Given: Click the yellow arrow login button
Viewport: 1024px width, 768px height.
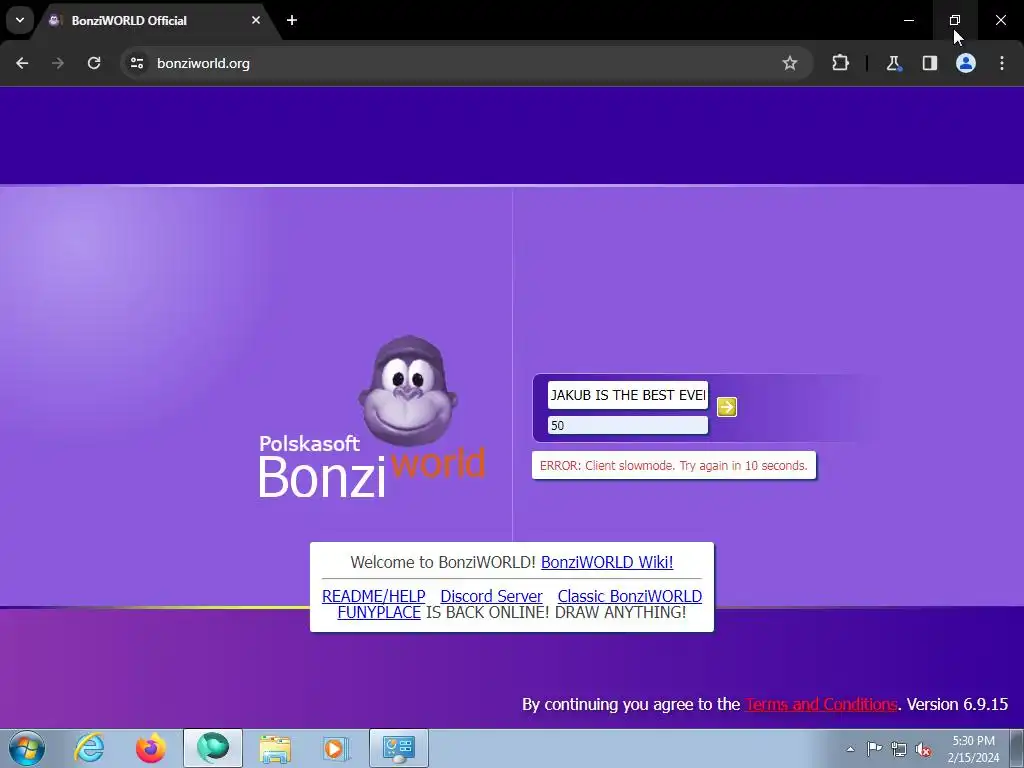Looking at the screenshot, I should click(x=726, y=407).
